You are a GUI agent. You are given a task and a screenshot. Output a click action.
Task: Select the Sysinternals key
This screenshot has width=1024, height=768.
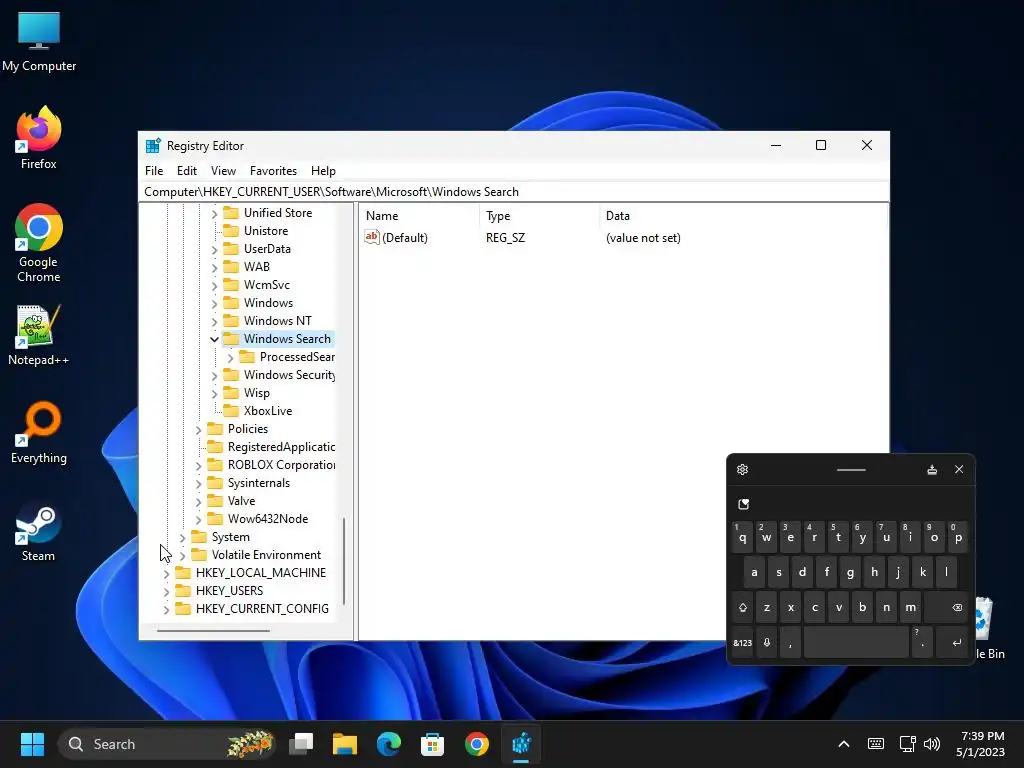(259, 483)
